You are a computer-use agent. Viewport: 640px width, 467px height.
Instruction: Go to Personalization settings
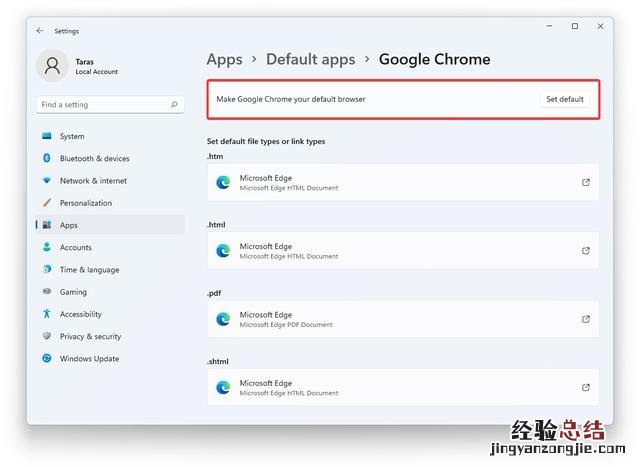[86, 203]
